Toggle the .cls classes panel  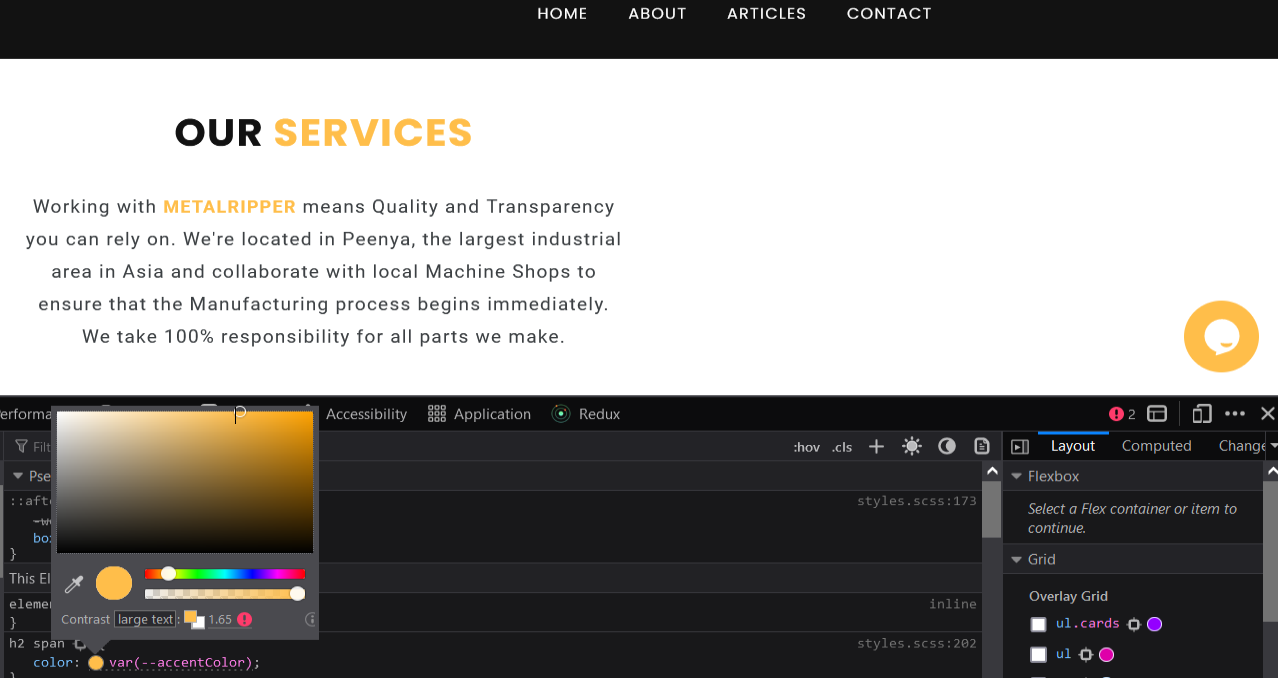click(842, 447)
